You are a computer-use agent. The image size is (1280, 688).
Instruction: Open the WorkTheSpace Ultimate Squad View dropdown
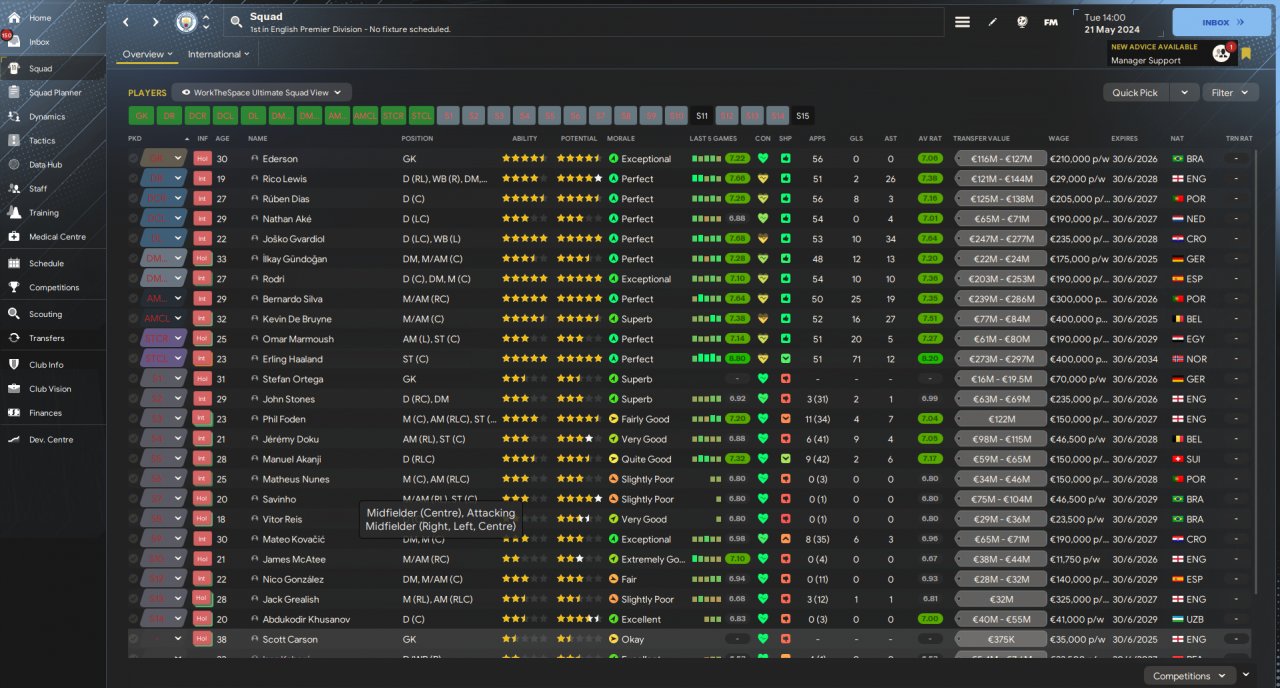coord(261,92)
